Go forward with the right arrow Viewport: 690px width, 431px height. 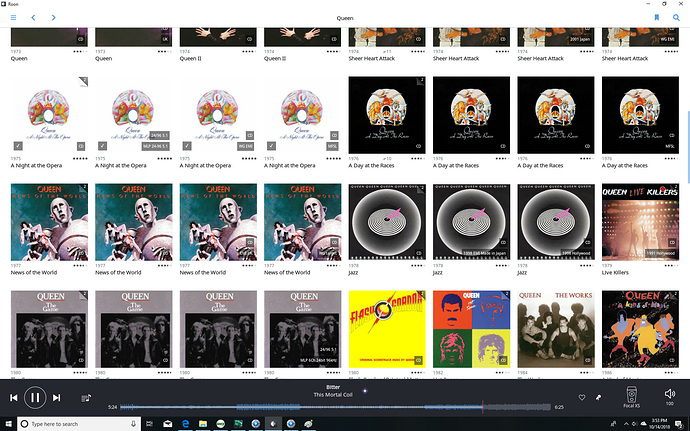pyautogui.click(x=54, y=18)
